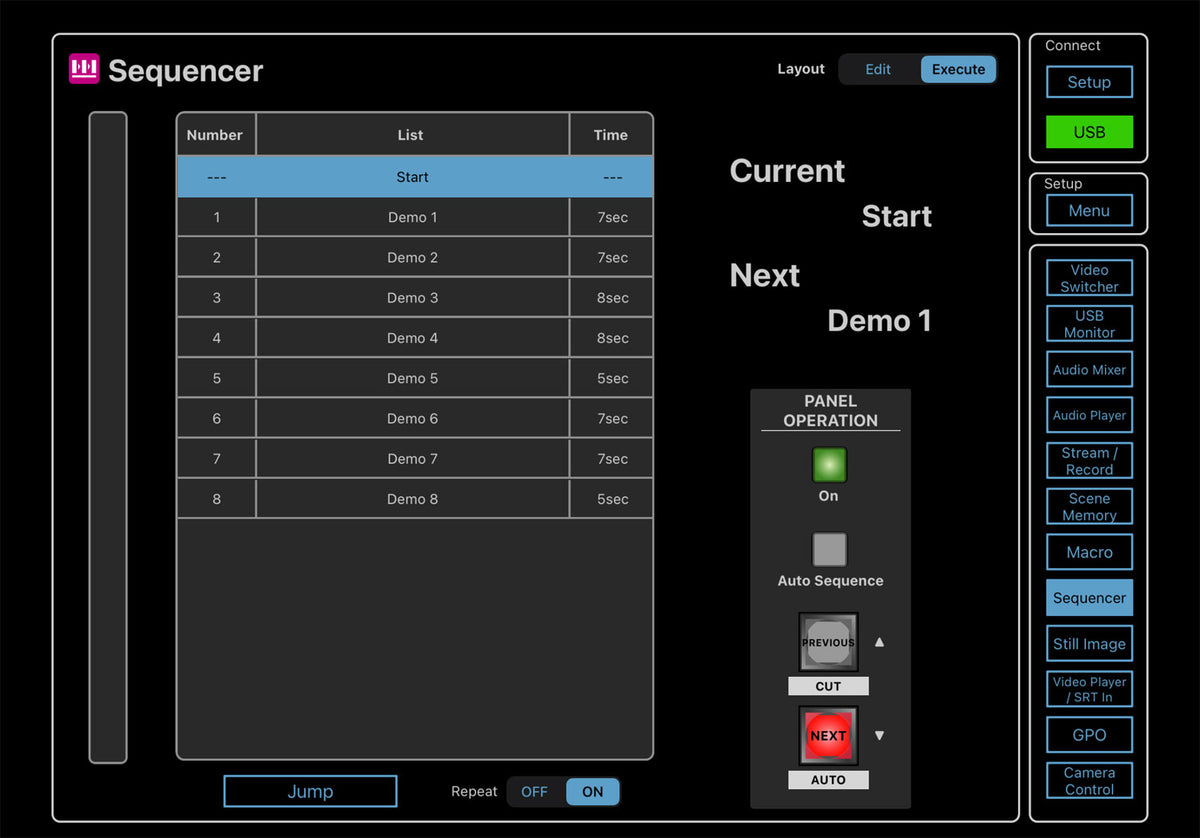Select the Demo 3 row in list

(413, 298)
